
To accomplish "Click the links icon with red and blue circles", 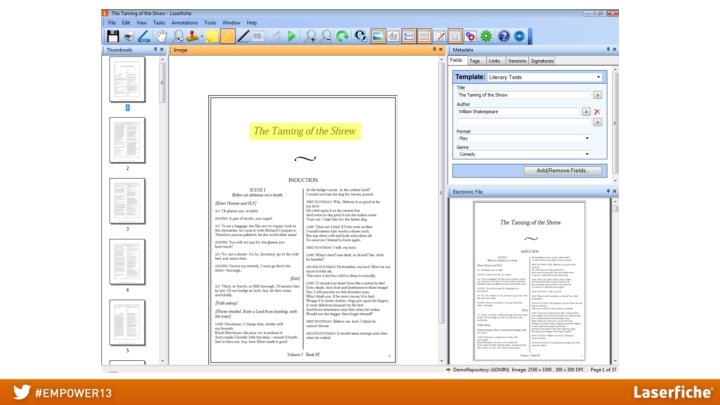I will tap(471, 36).
